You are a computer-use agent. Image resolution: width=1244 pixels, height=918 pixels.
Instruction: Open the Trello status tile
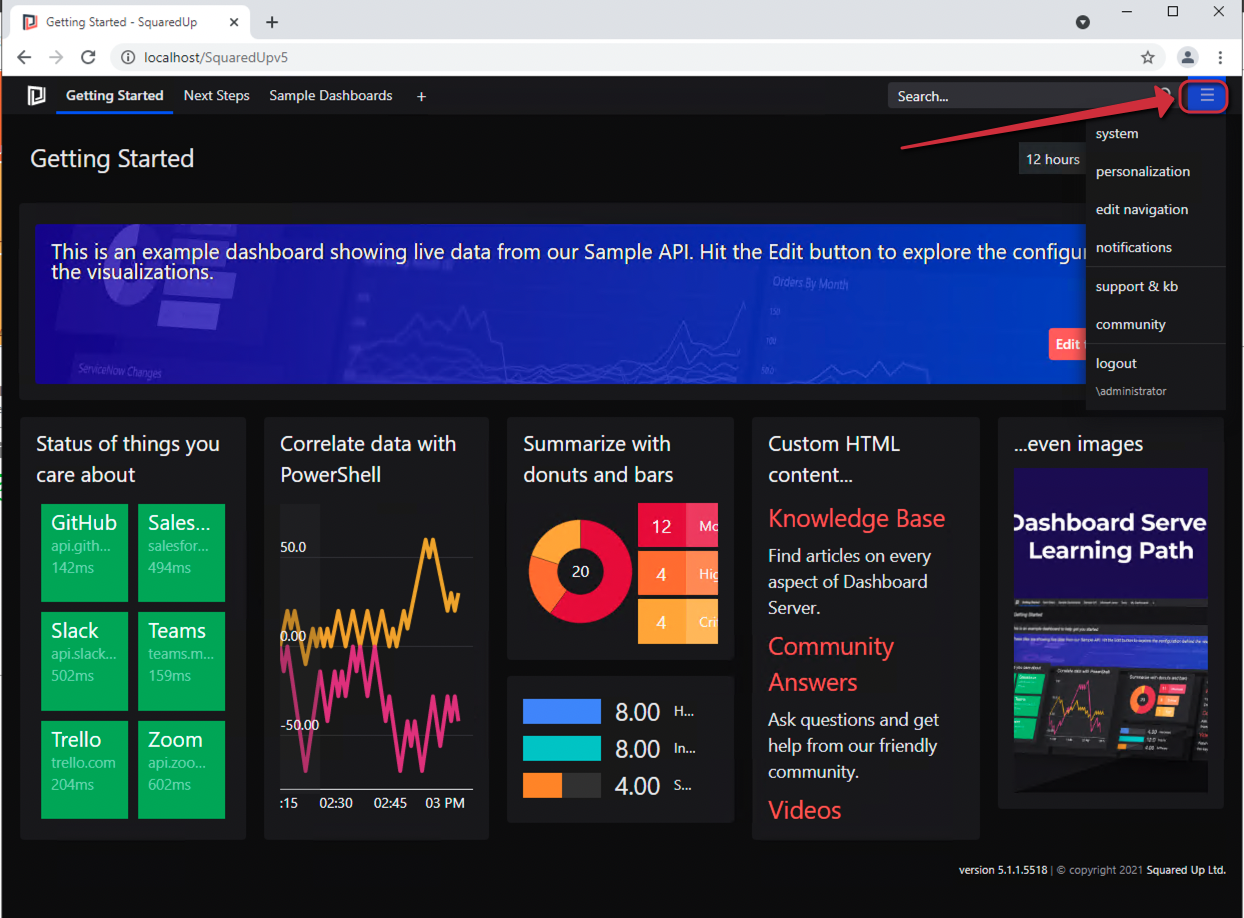coord(84,770)
